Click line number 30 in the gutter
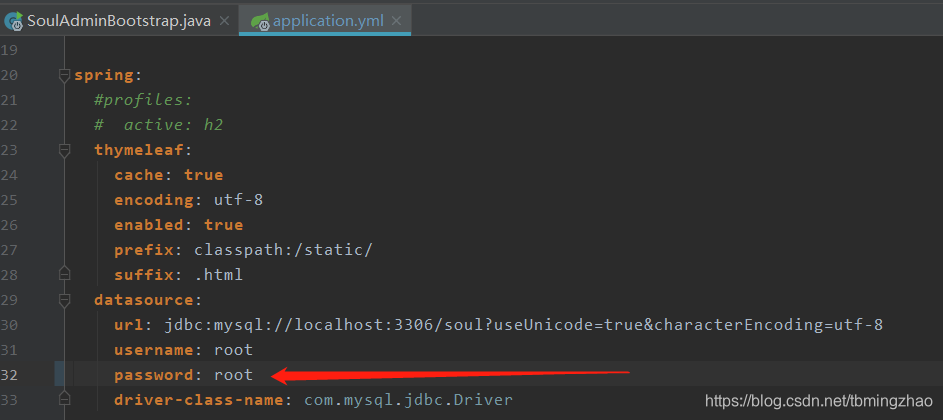The image size is (943, 420). coord(9,325)
